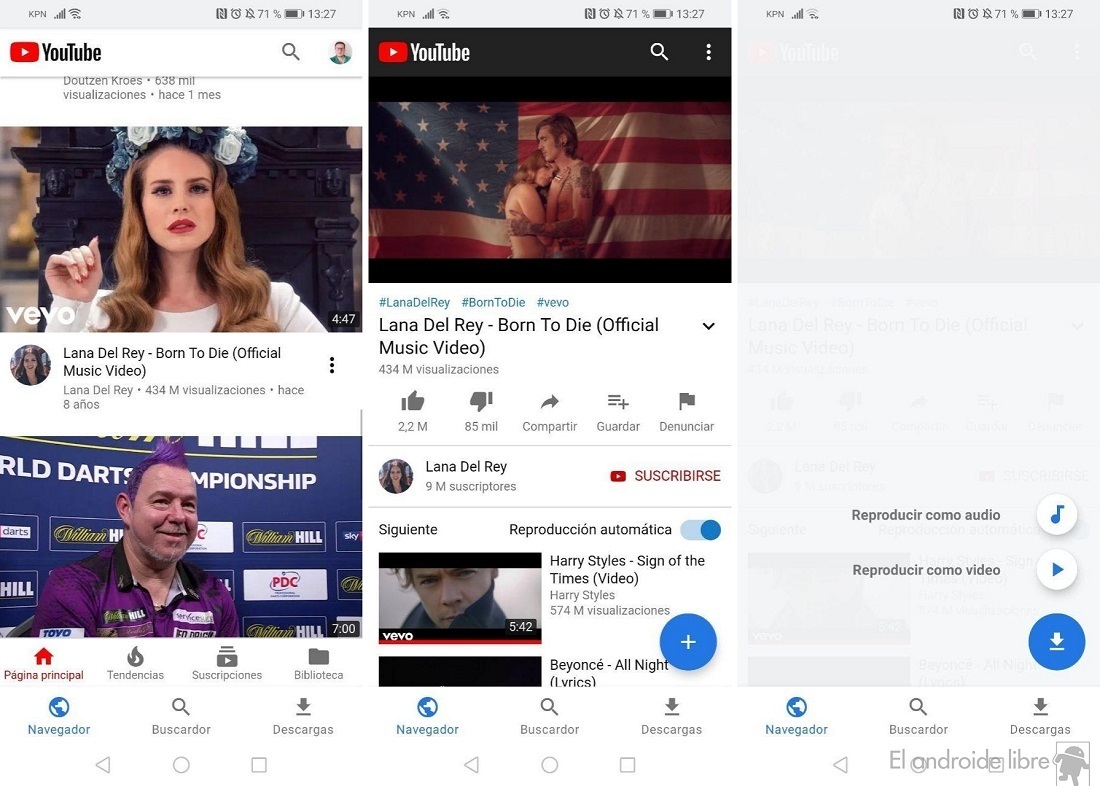This screenshot has height=786, width=1100.
Task: Tap the search icon in the left YouTube header
Action: pos(290,51)
